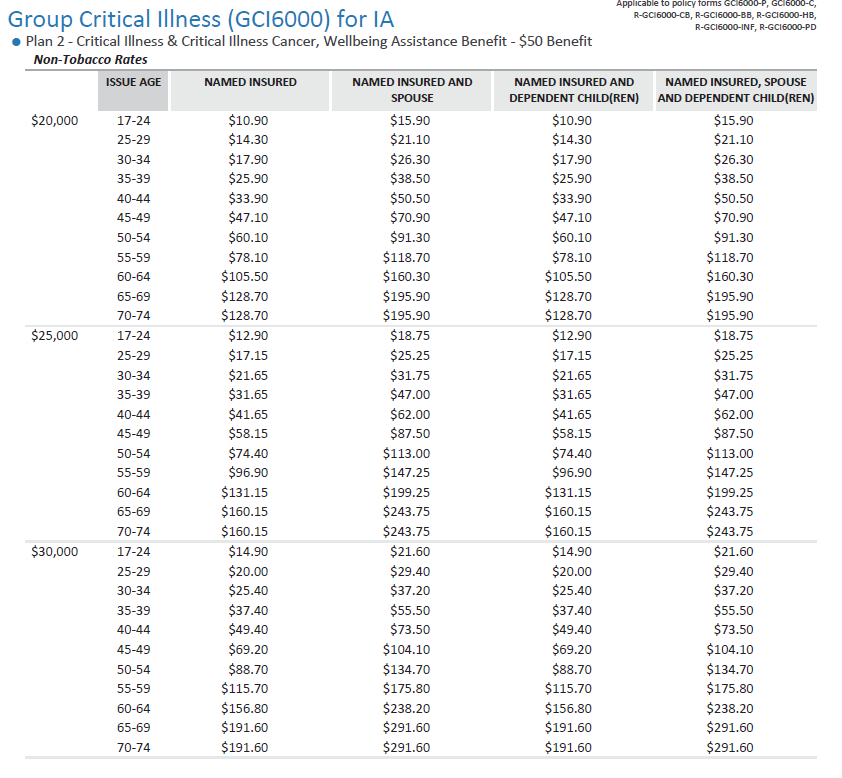
Task: Click NAMED INSURED AND DEPENDENT CHILD(REN) header
Action: 574,90
